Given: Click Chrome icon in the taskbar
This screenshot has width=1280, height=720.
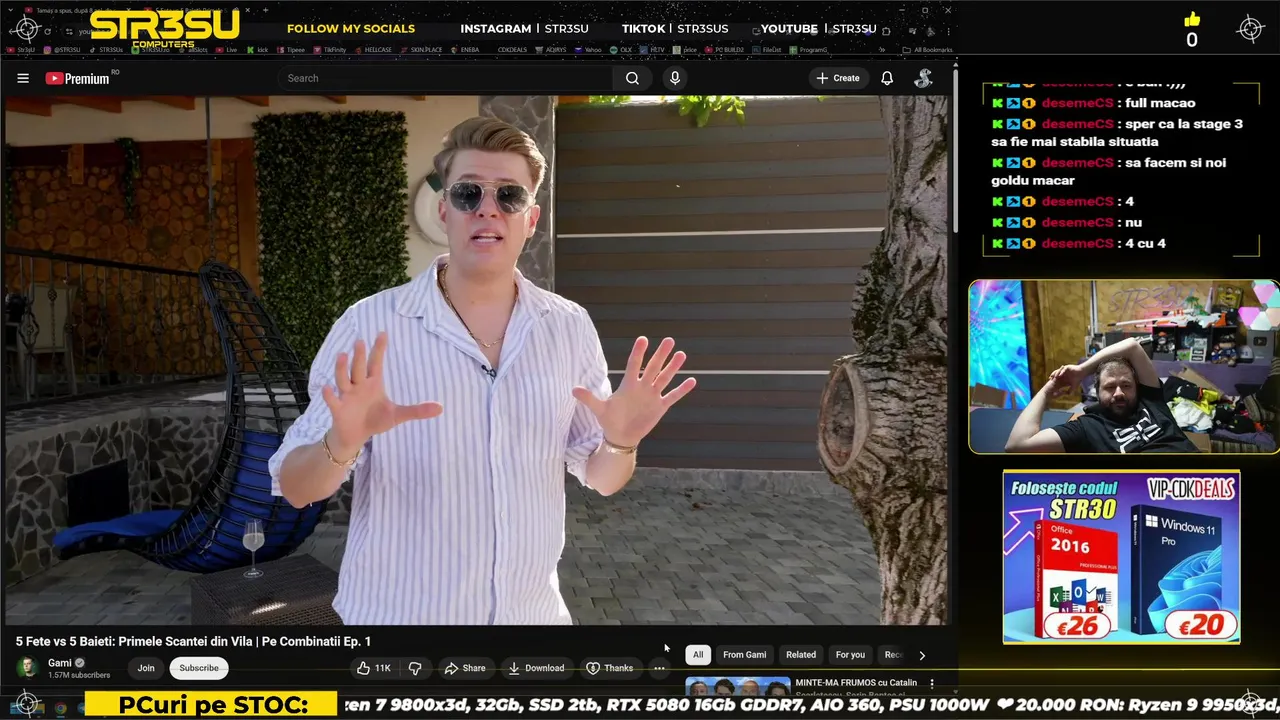Looking at the screenshot, I should [x=60, y=707].
